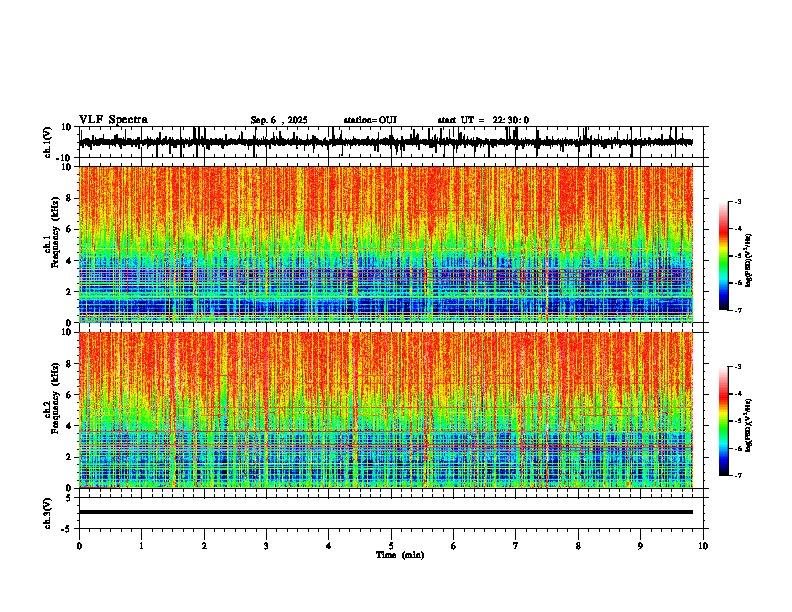
Task: Click the '4' kHz tick on ch.1 frequency axis
Action: 70,261
